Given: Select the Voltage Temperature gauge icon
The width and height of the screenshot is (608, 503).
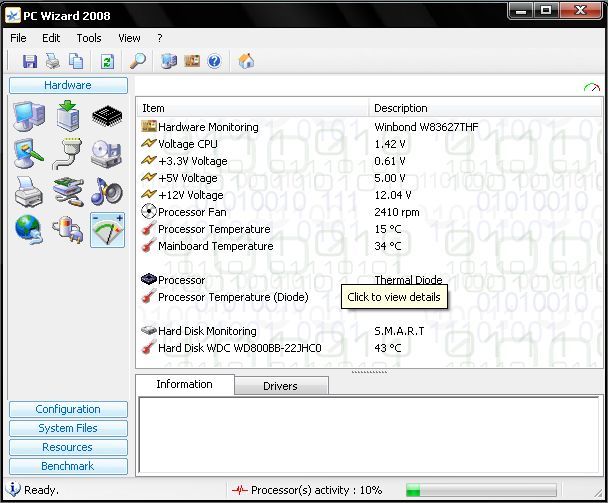Looking at the screenshot, I should pos(107,230).
